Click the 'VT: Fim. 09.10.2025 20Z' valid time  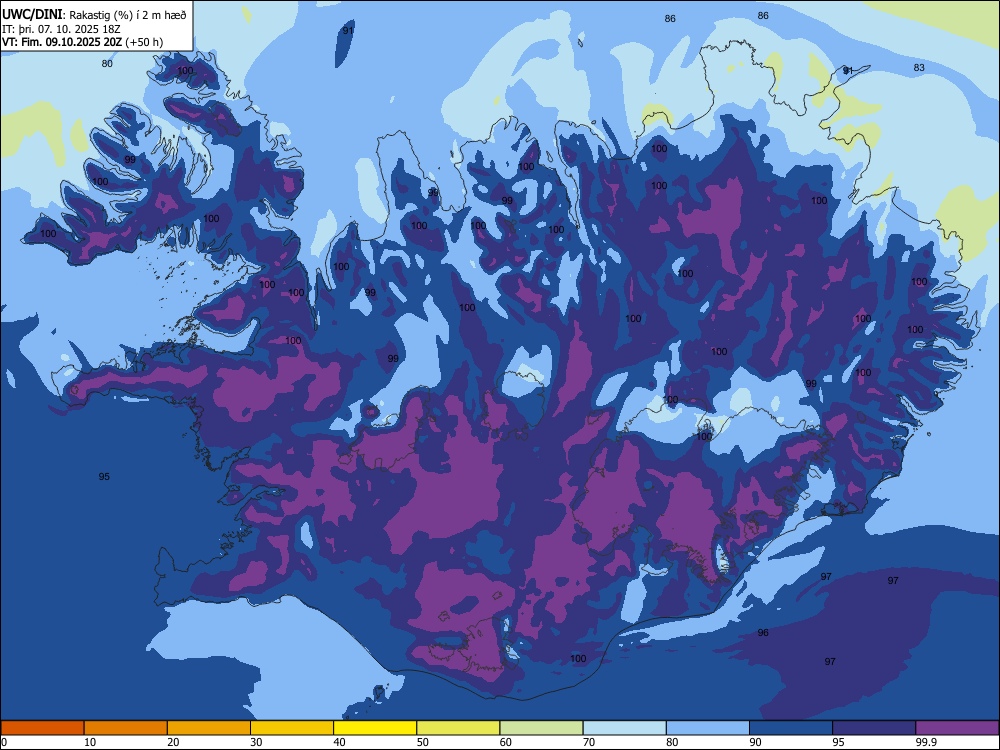coord(62,42)
